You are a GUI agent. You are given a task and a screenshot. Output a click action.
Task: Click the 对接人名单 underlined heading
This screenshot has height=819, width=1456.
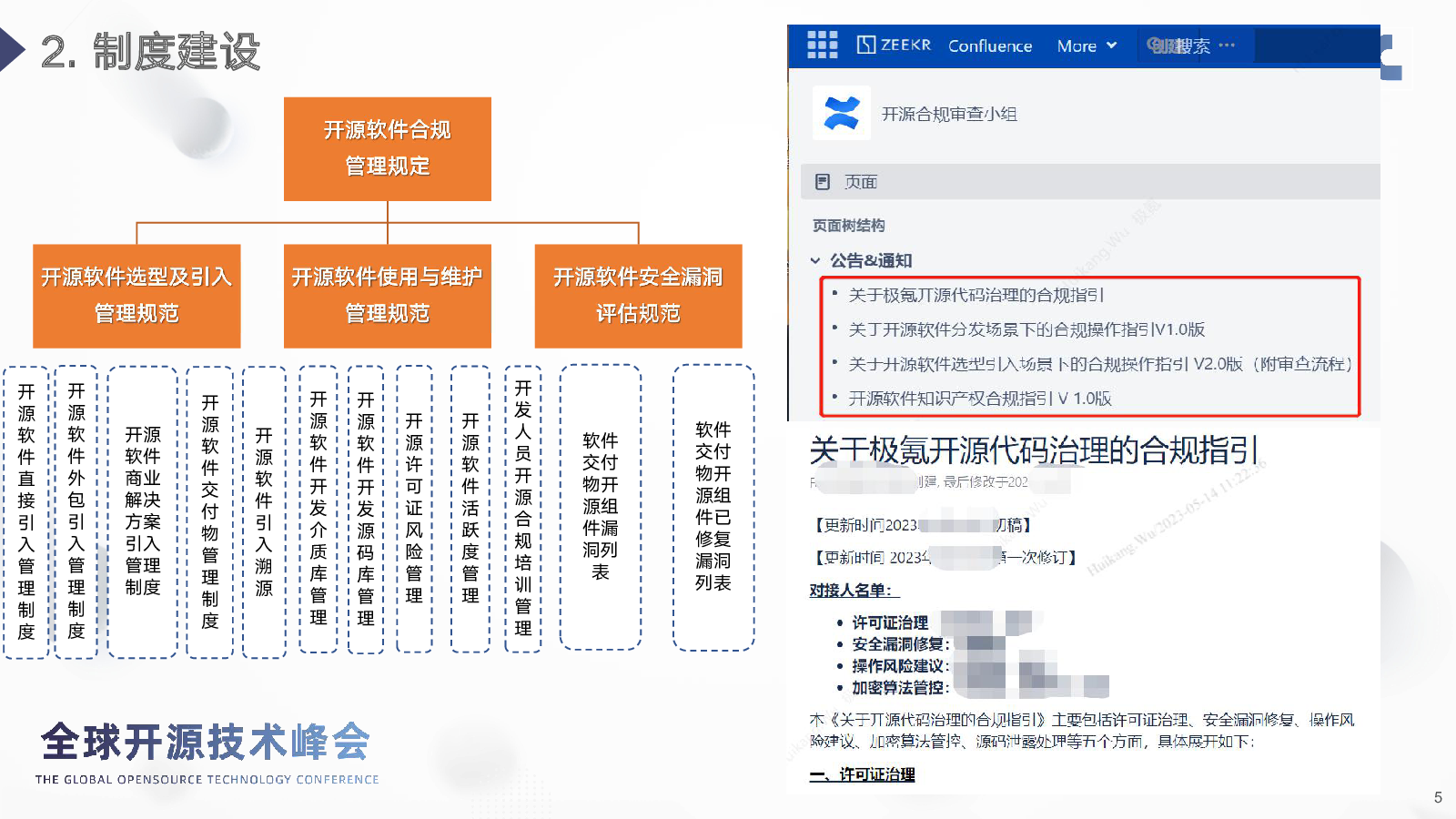854,591
